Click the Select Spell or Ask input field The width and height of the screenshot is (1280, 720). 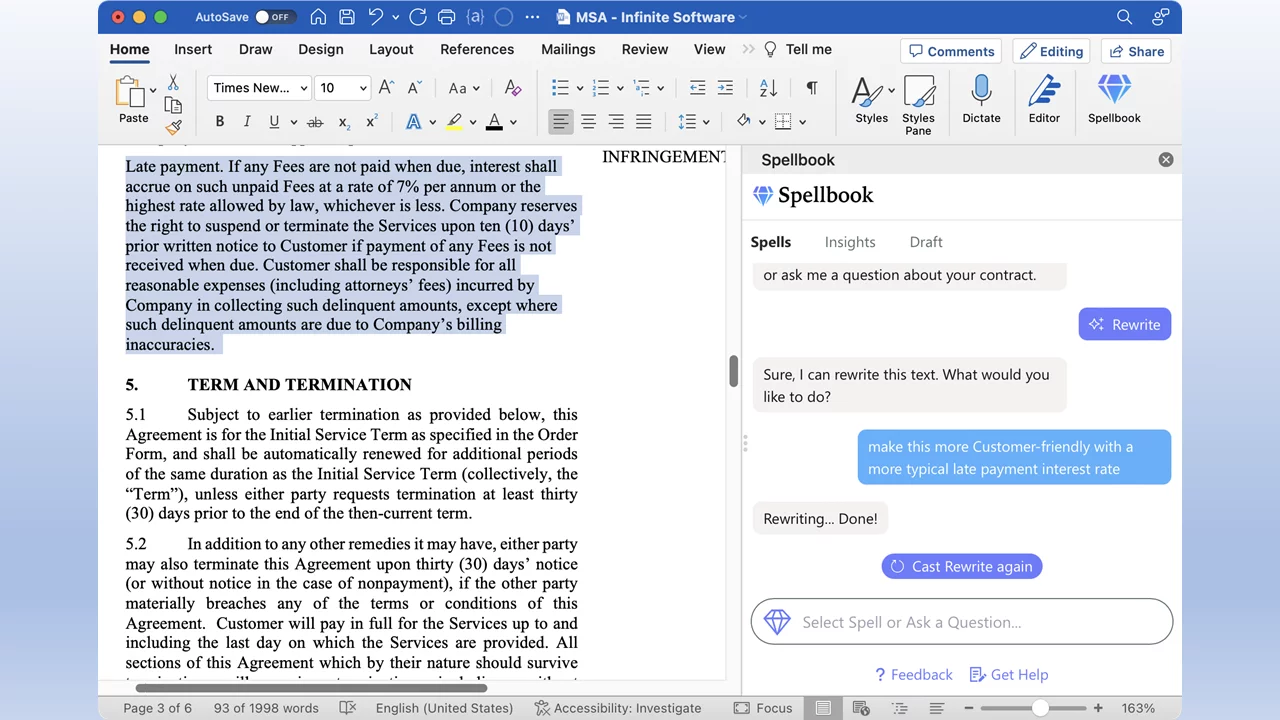point(961,622)
